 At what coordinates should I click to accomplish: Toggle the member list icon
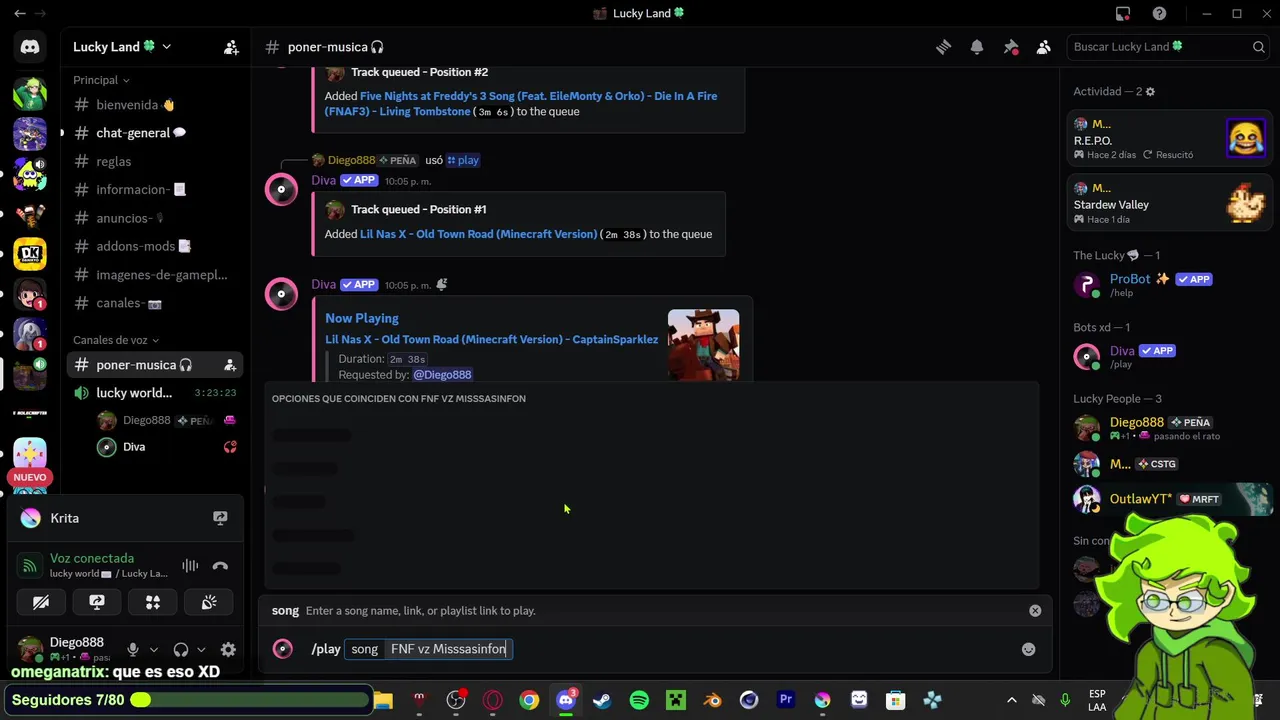tap(1044, 47)
